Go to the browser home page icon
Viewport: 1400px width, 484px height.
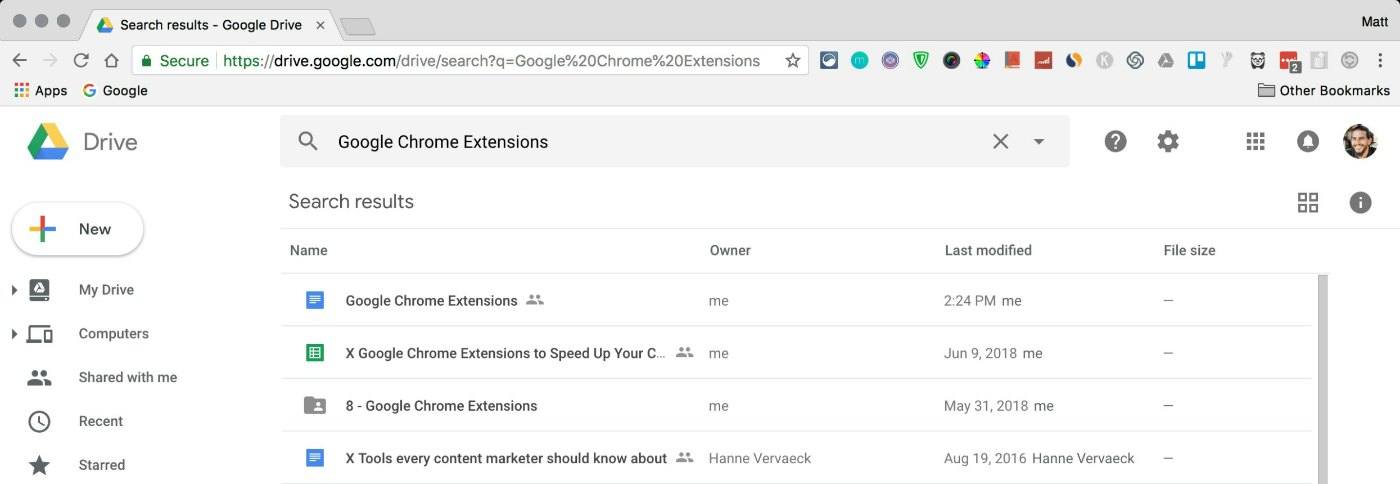click(111, 60)
